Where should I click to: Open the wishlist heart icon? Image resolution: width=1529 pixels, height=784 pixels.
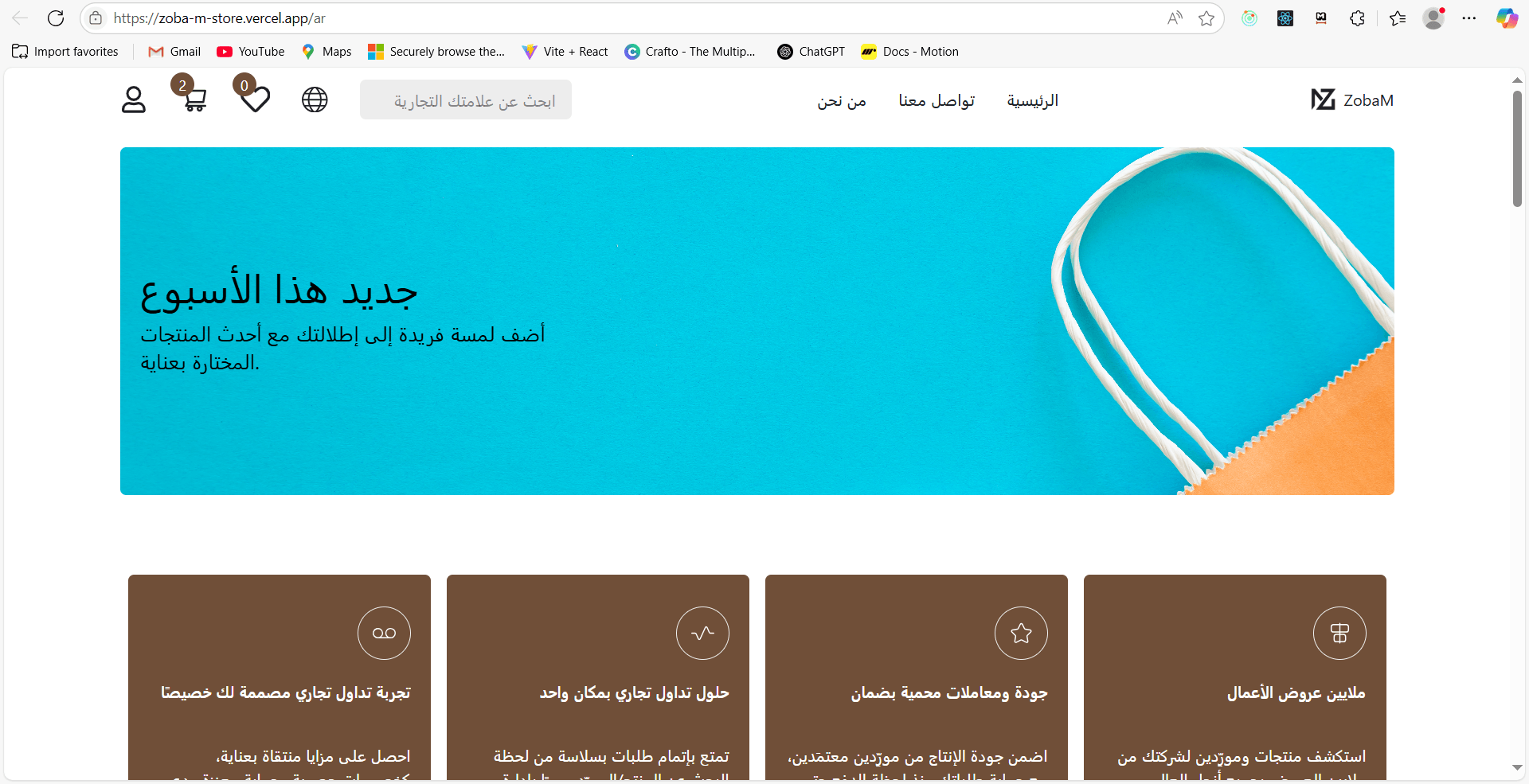coord(256,99)
